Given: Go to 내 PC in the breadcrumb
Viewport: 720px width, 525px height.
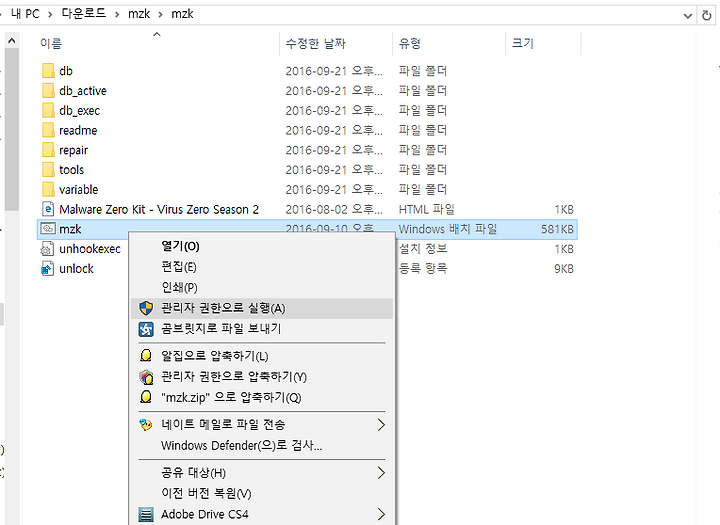Looking at the screenshot, I should tap(25, 14).
